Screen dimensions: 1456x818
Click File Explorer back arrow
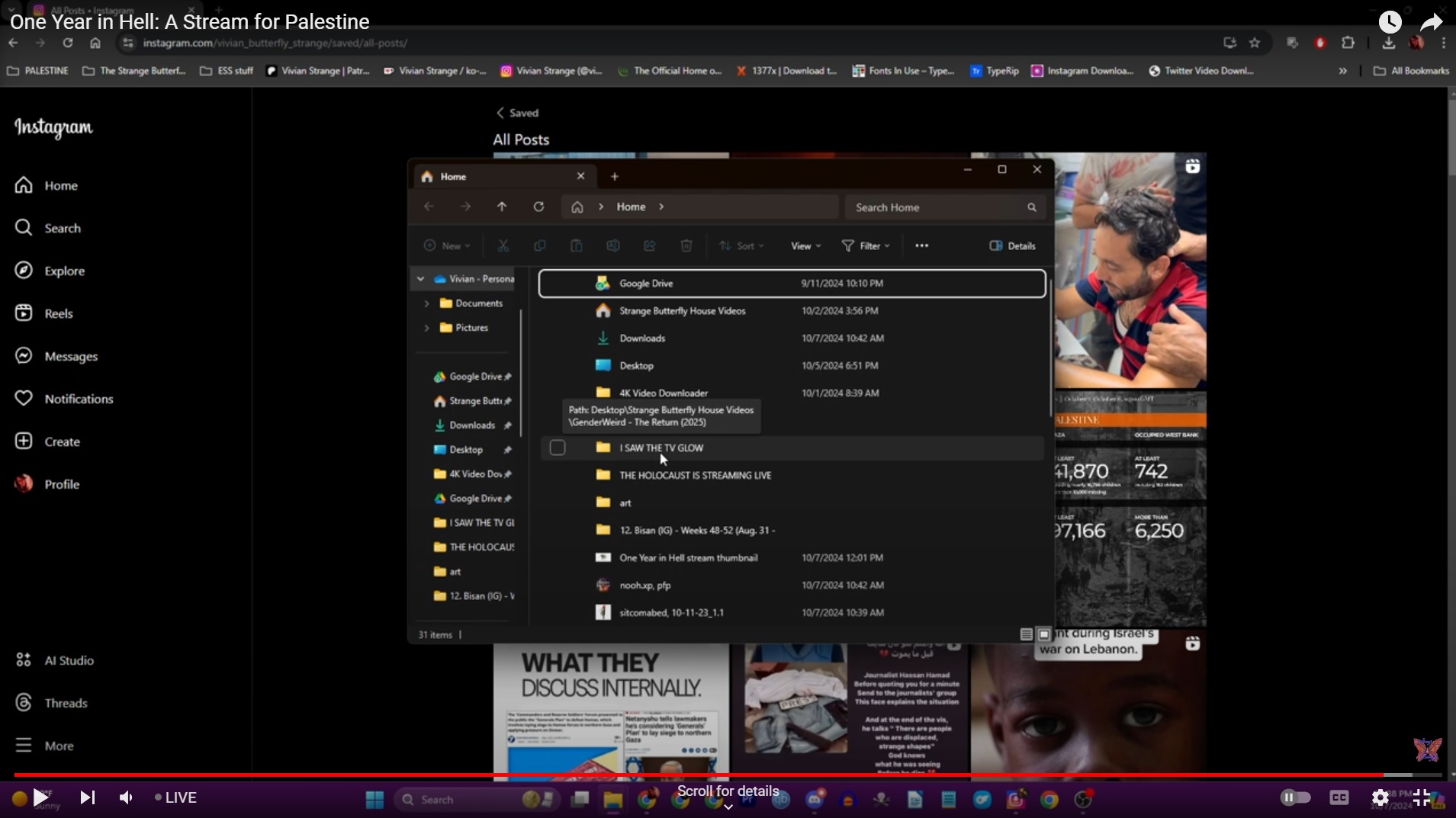click(x=429, y=207)
